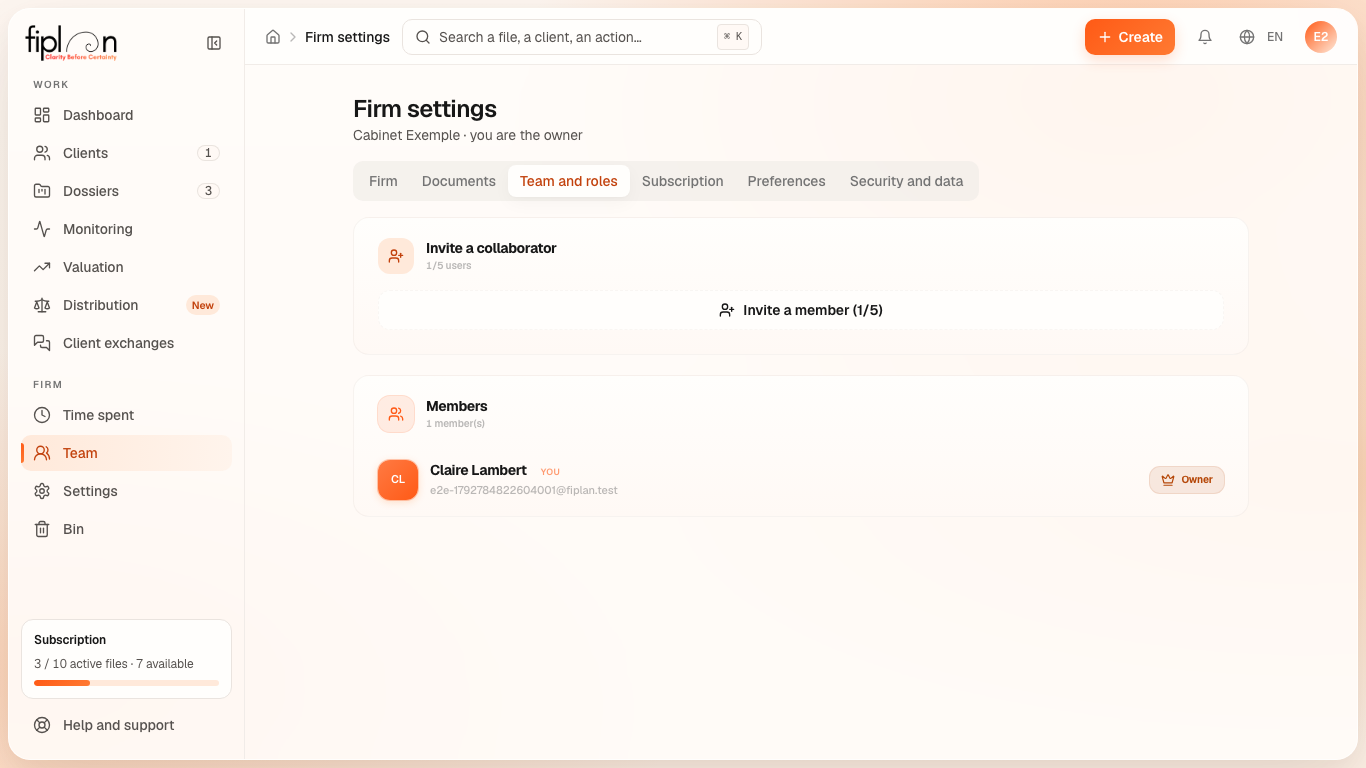Open Clients in sidebar

[x=126, y=153]
